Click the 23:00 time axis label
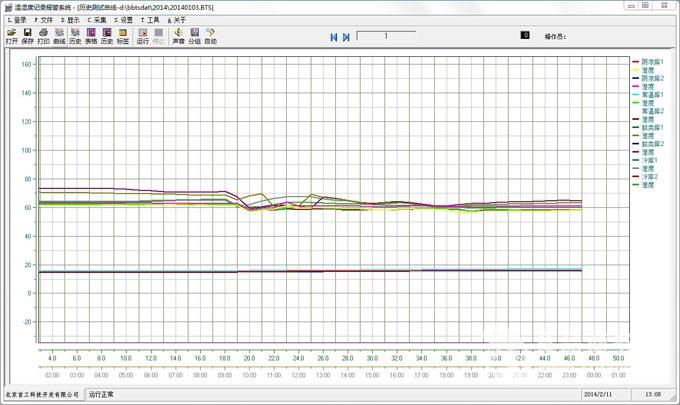 pos(569,375)
